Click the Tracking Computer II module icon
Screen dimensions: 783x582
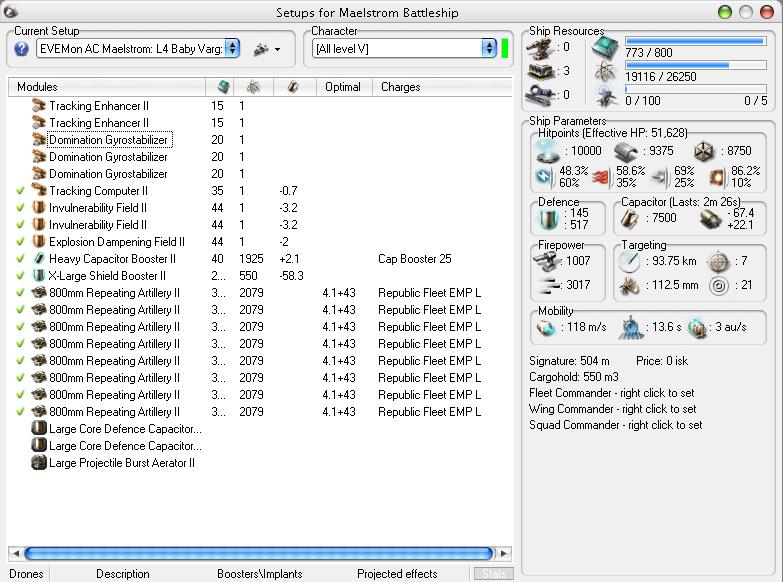pos(38,190)
